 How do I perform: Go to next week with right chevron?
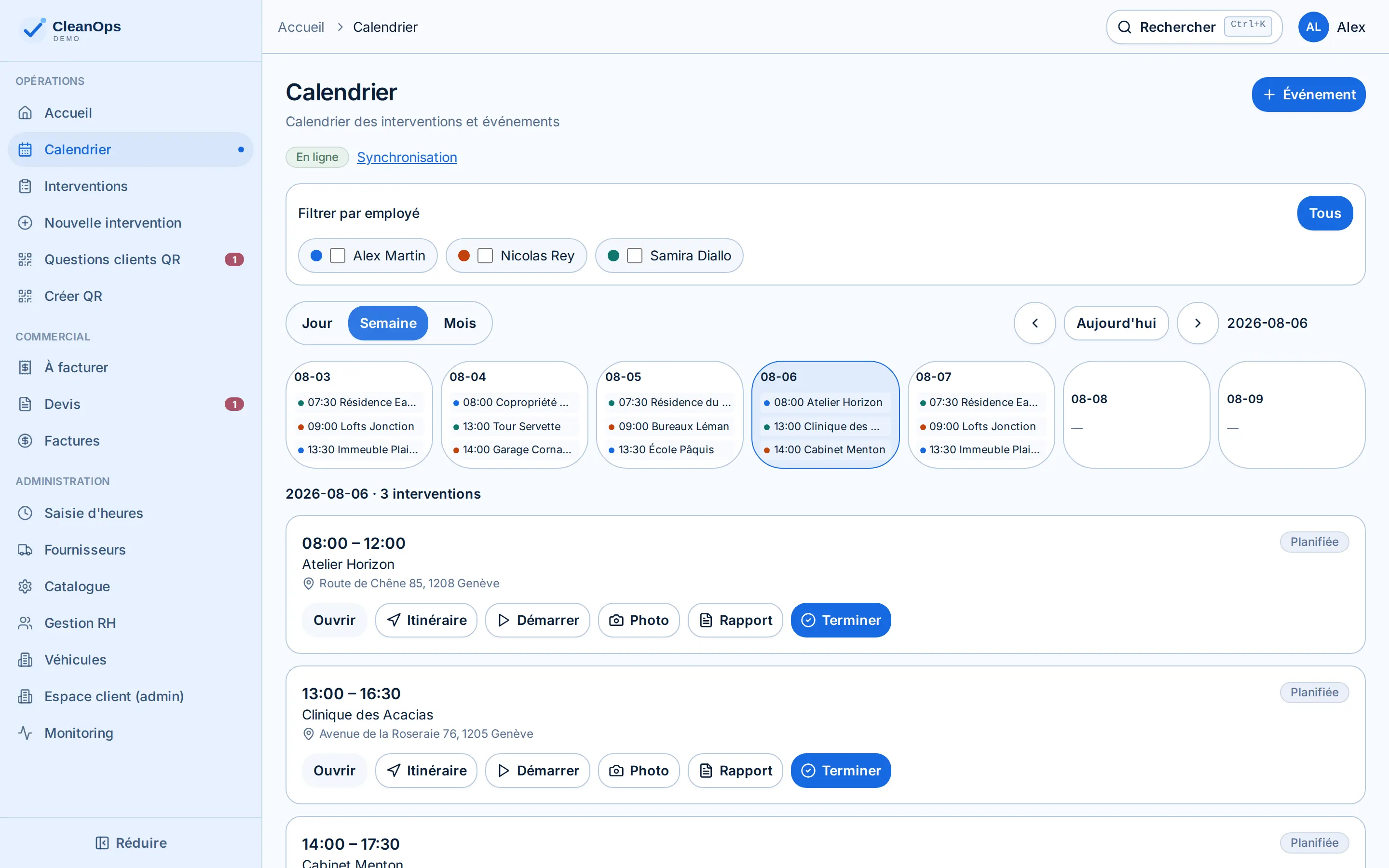point(1198,324)
